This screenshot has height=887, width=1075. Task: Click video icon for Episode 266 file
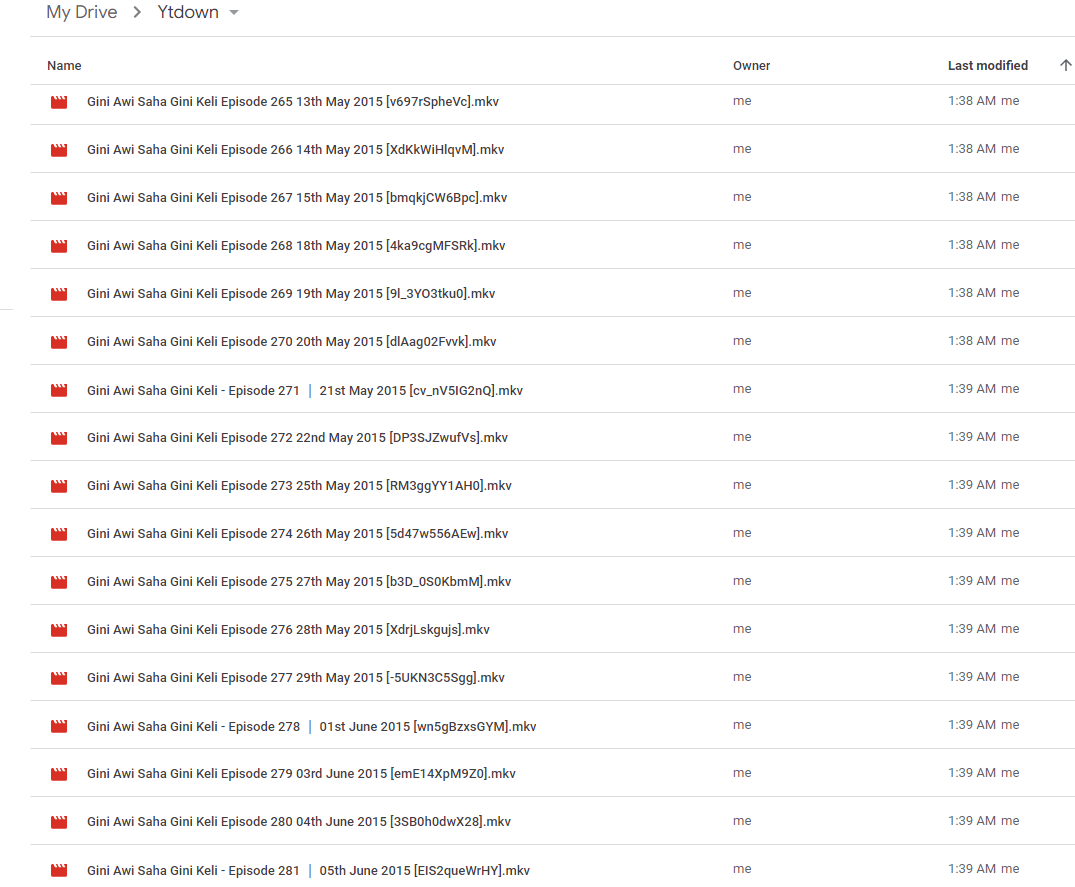coord(60,150)
